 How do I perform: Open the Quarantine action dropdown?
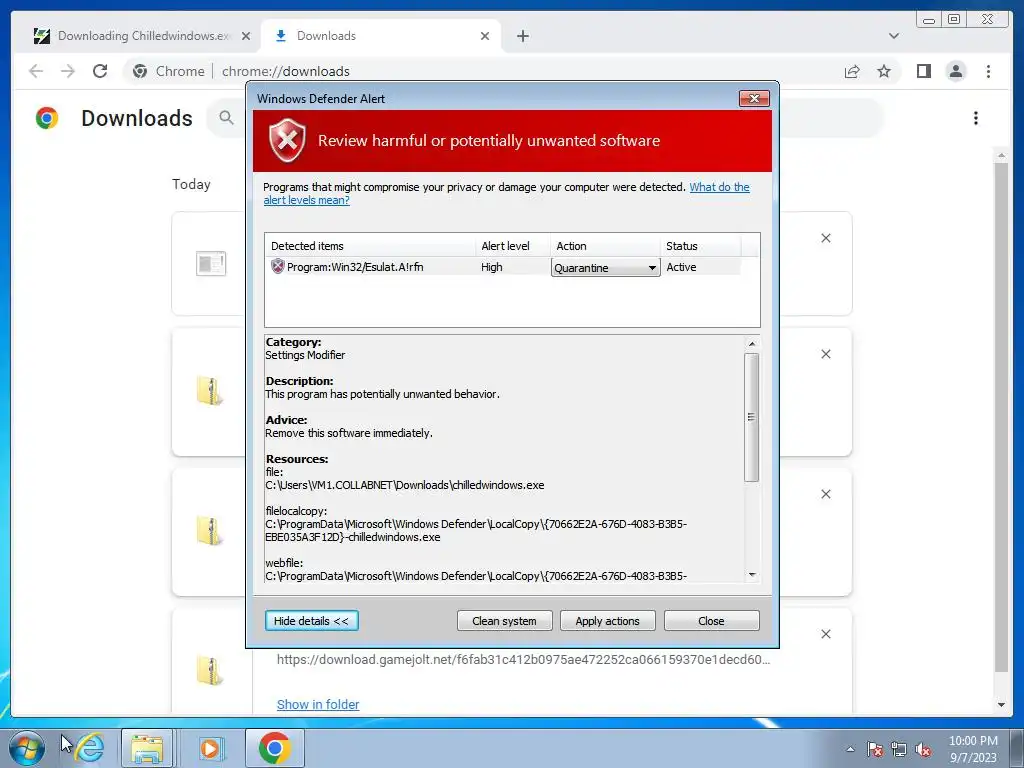[x=605, y=268]
